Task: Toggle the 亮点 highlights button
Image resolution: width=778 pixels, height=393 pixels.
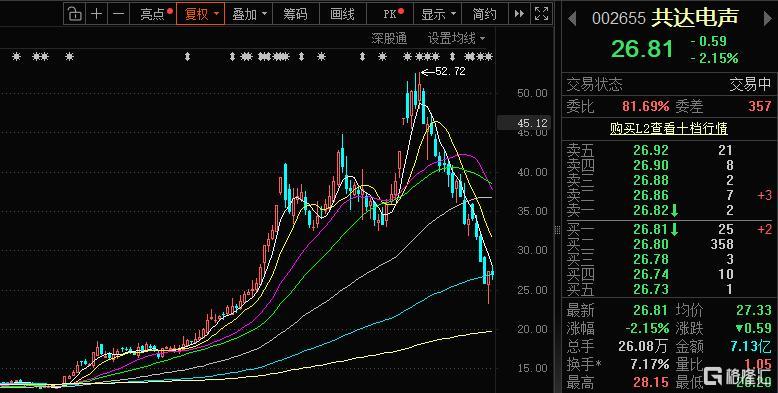Action: pos(153,14)
